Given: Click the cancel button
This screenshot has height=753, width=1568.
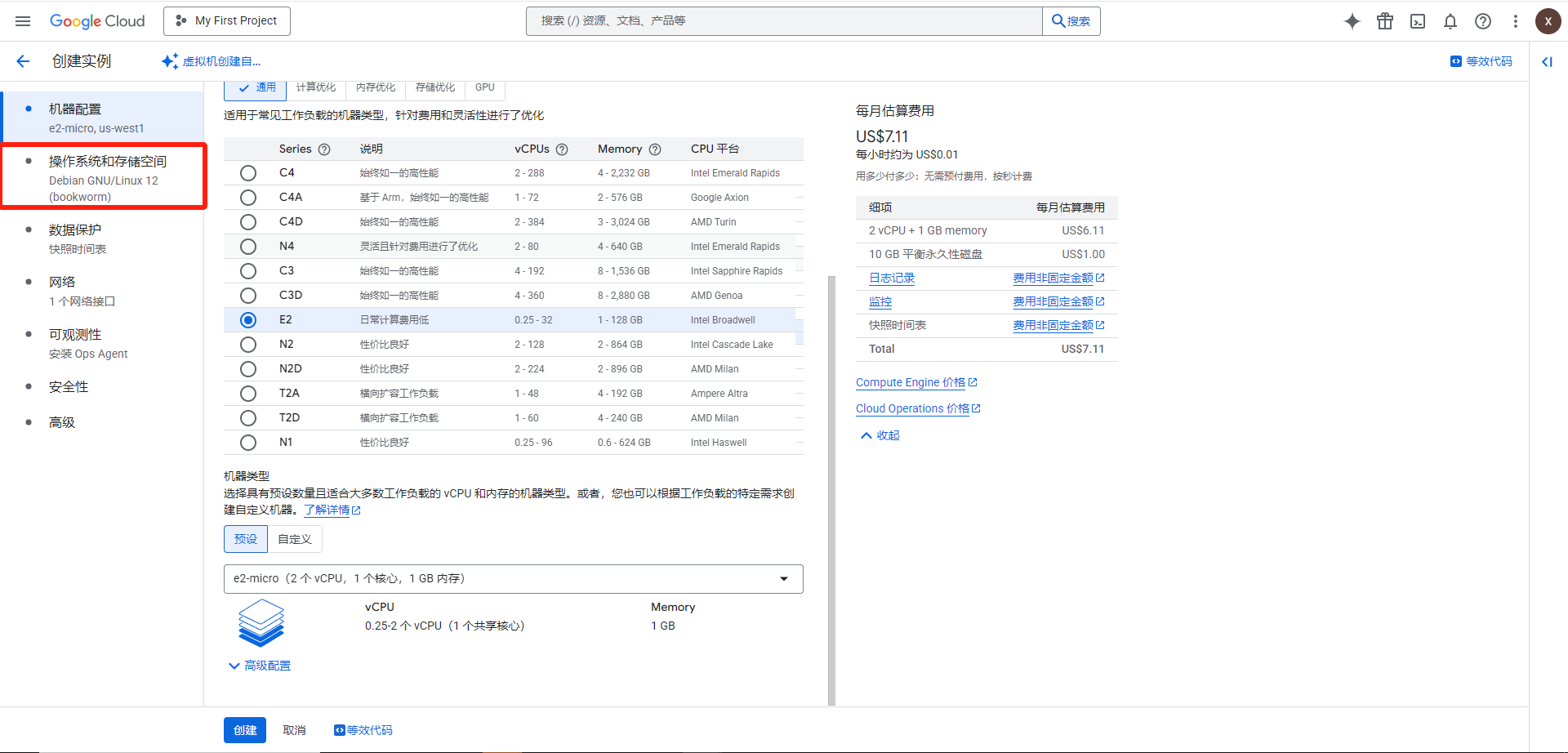Looking at the screenshot, I should pos(294,730).
